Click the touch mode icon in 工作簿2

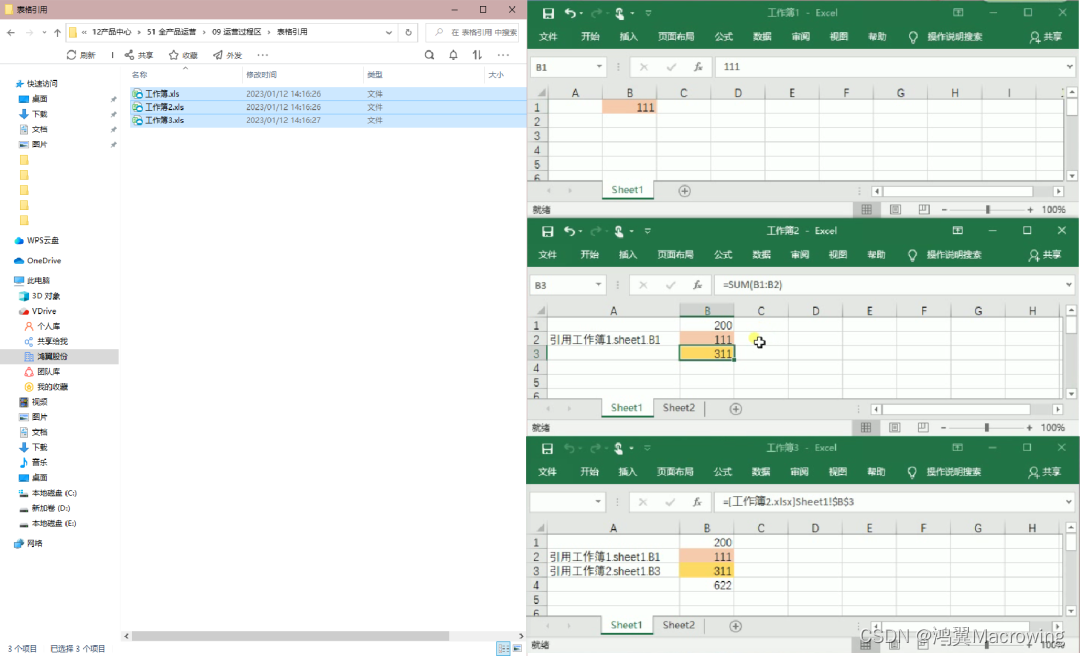[x=619, y=231]
